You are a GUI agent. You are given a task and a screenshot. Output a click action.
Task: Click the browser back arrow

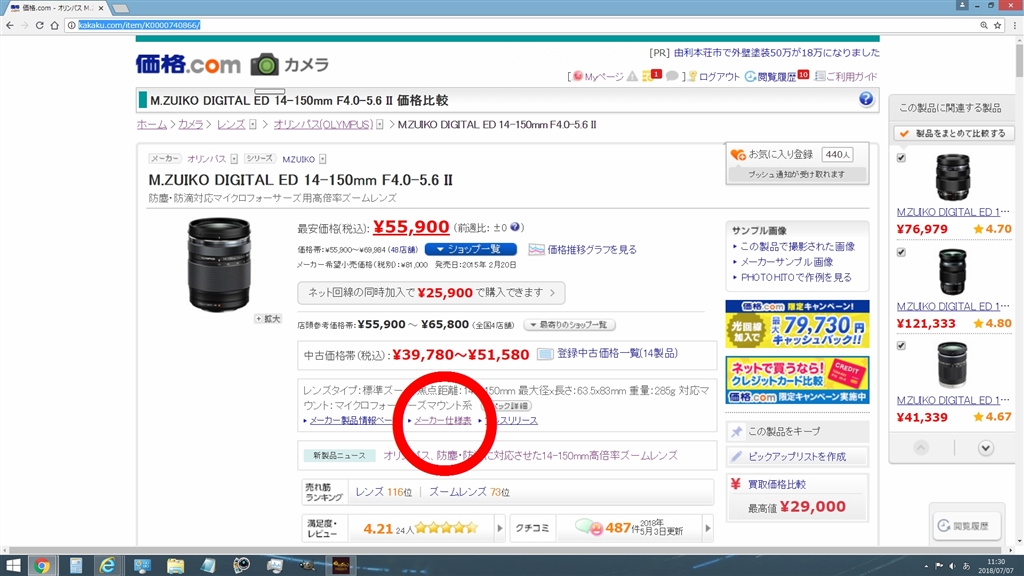pos(9,25)
